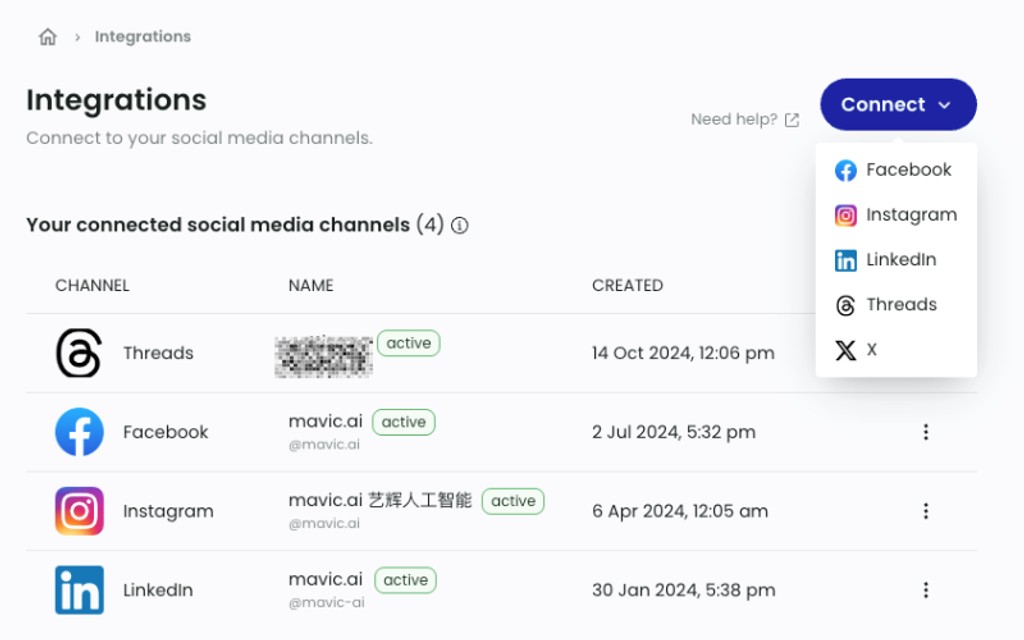The height and width of the screenshot is (640, 1024).
Task: Click @mavic-ai handle in LinkedIn row
Action: pyautogui.click(x=327, y=603)
